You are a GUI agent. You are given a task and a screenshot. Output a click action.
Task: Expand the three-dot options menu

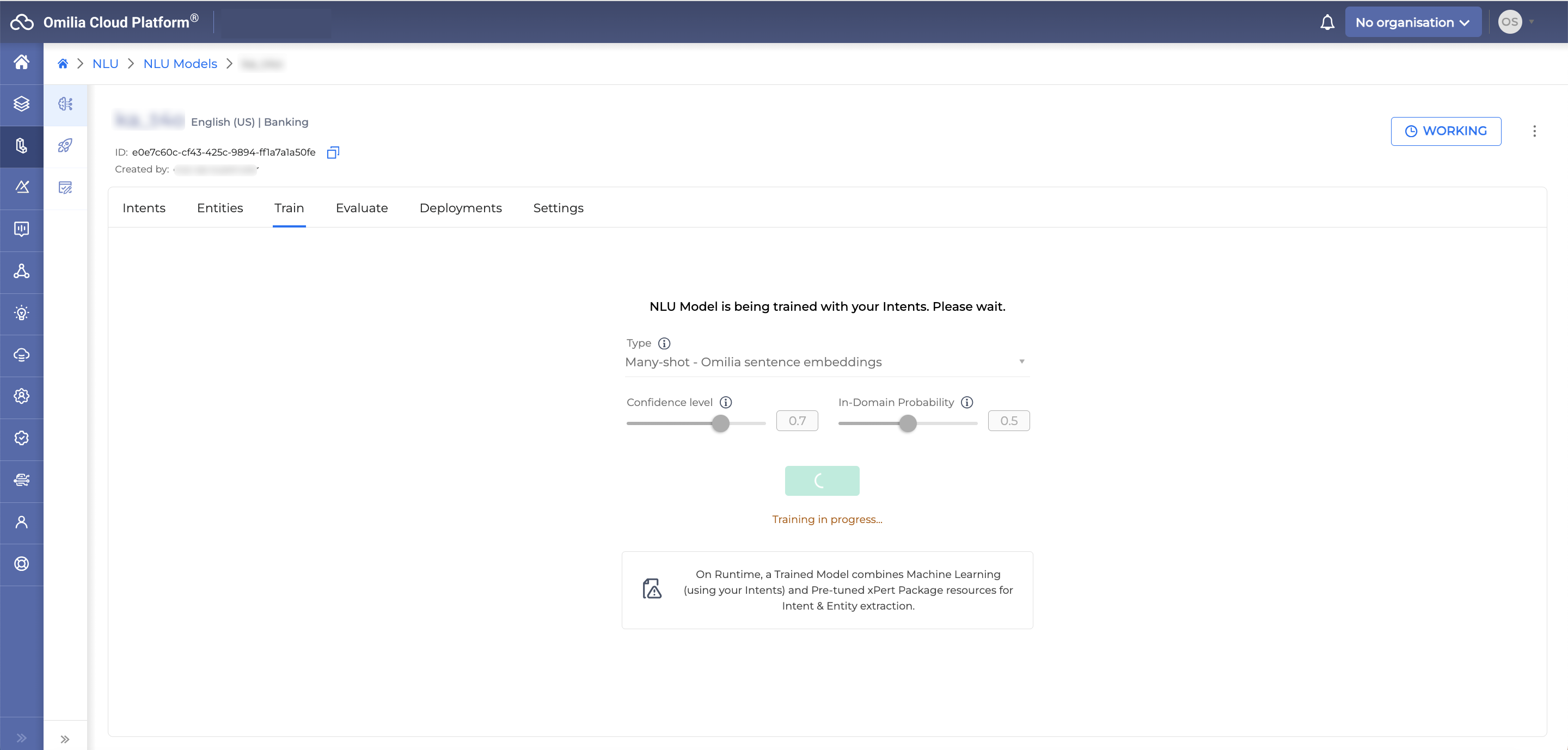1534,131
